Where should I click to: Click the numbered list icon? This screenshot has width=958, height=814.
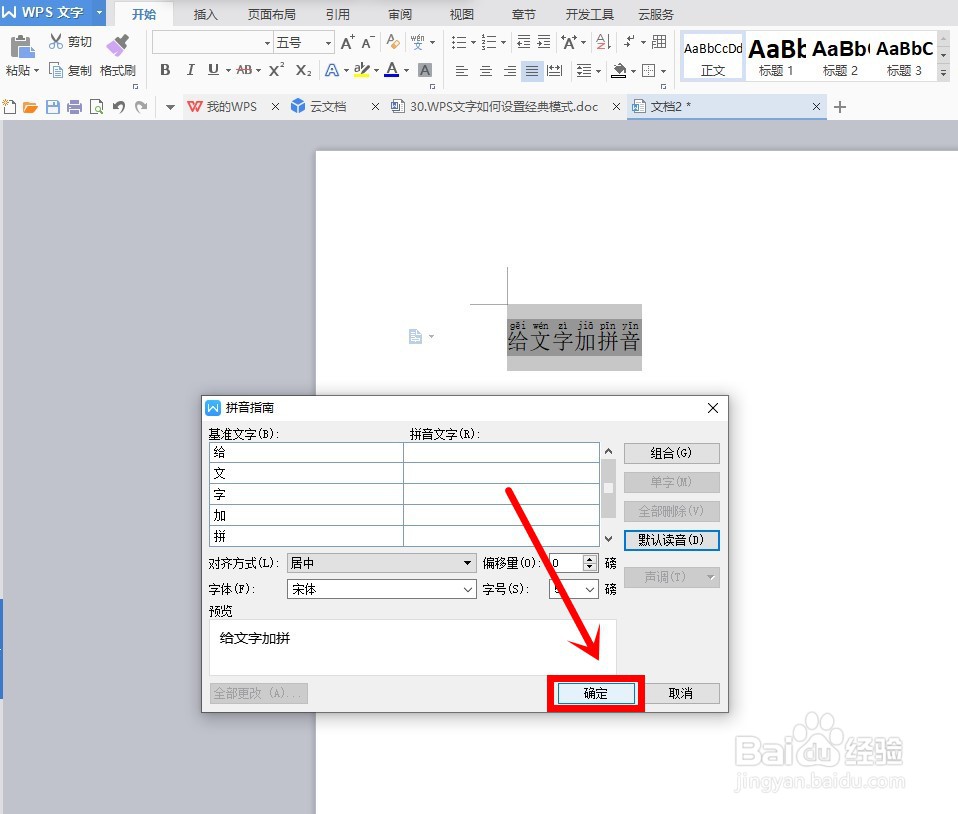click(489, 42)
